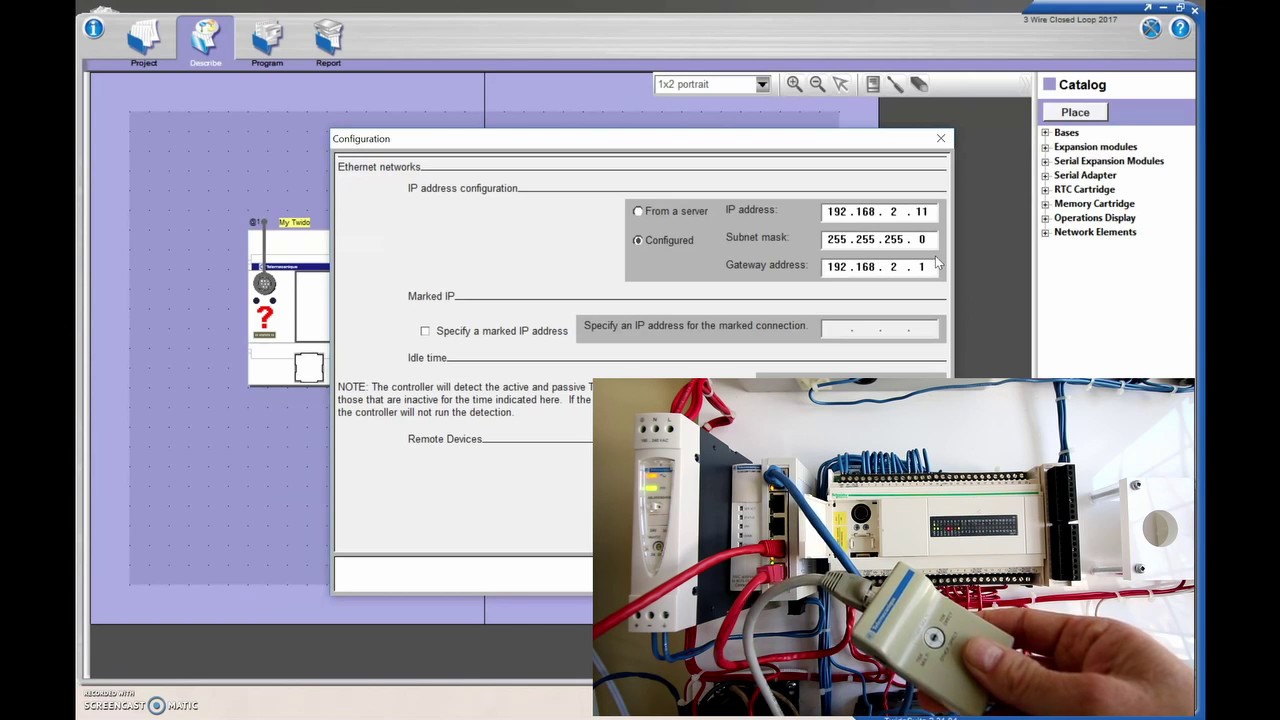Click the blue info icon at top left
Image resolution: width=1280 pixels, height=720 pixels.
[94, 28]
